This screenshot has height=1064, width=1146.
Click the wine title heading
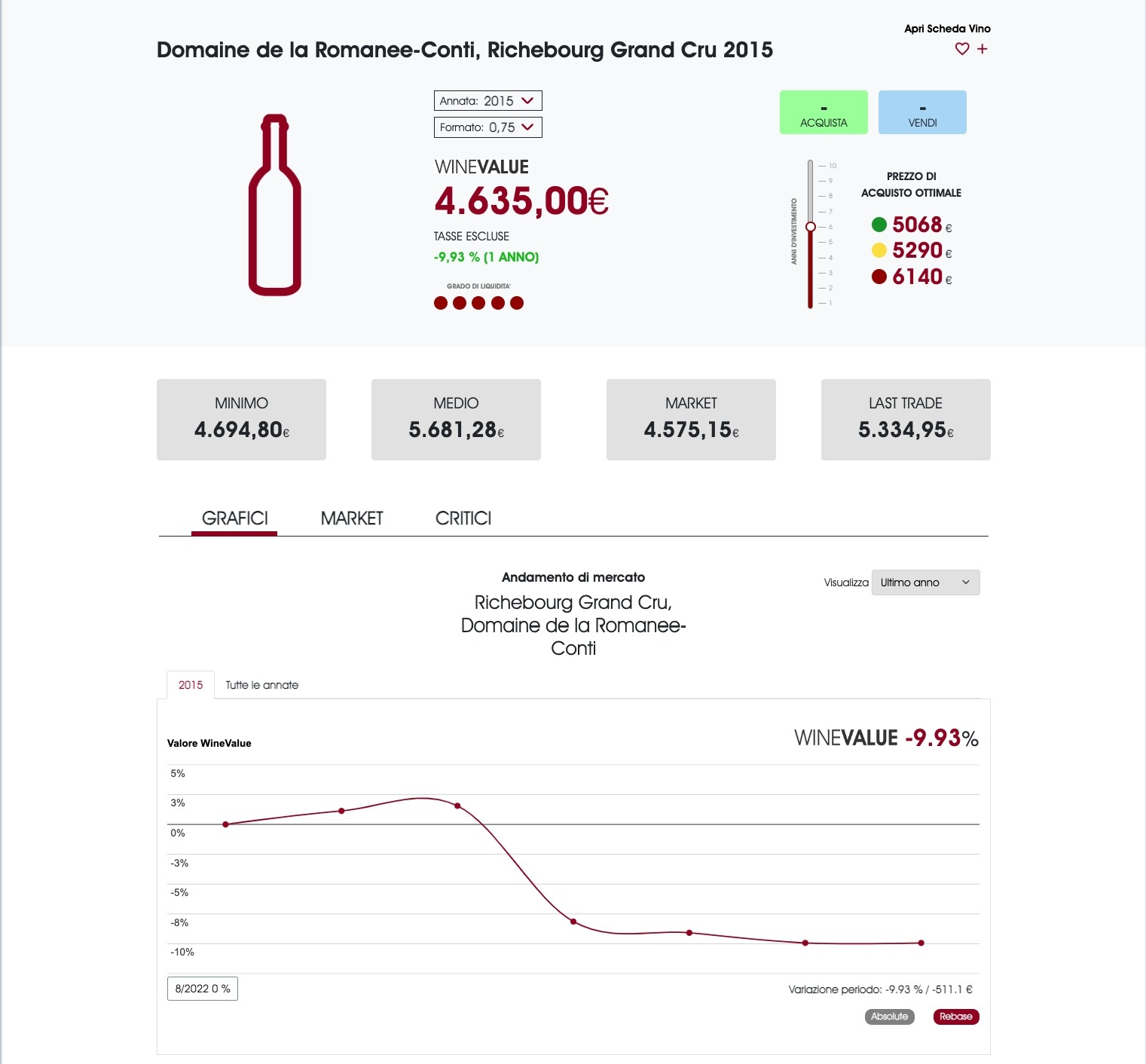point(465,50)
